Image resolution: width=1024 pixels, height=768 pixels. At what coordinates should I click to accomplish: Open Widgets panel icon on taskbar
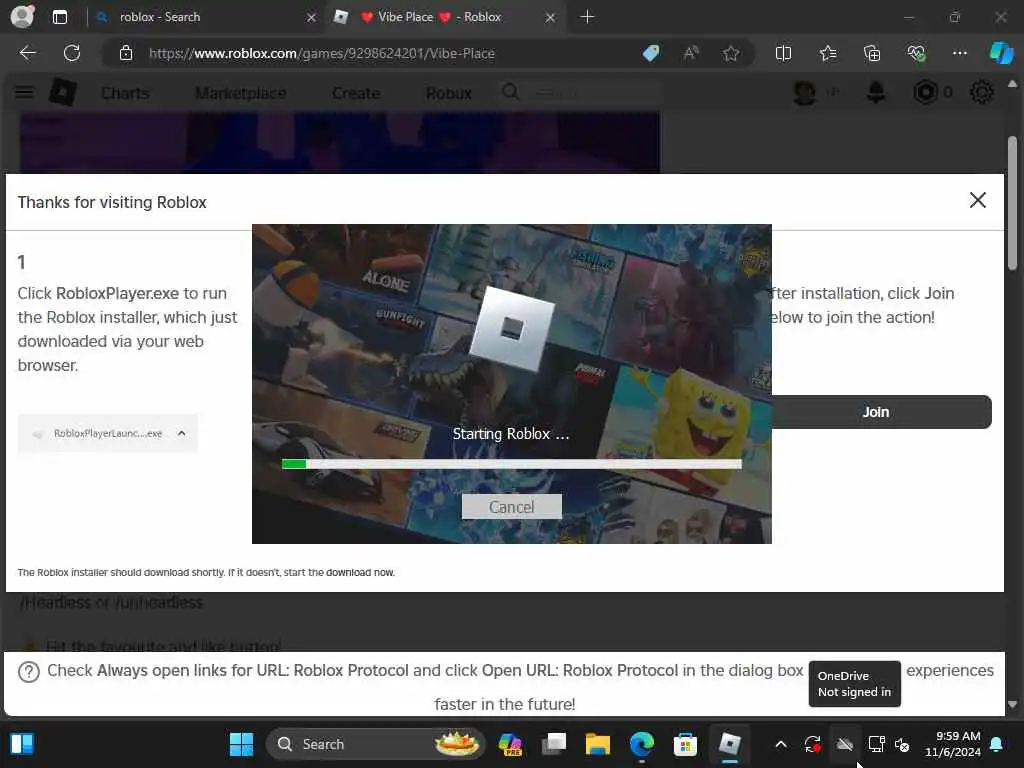(22, 744)
